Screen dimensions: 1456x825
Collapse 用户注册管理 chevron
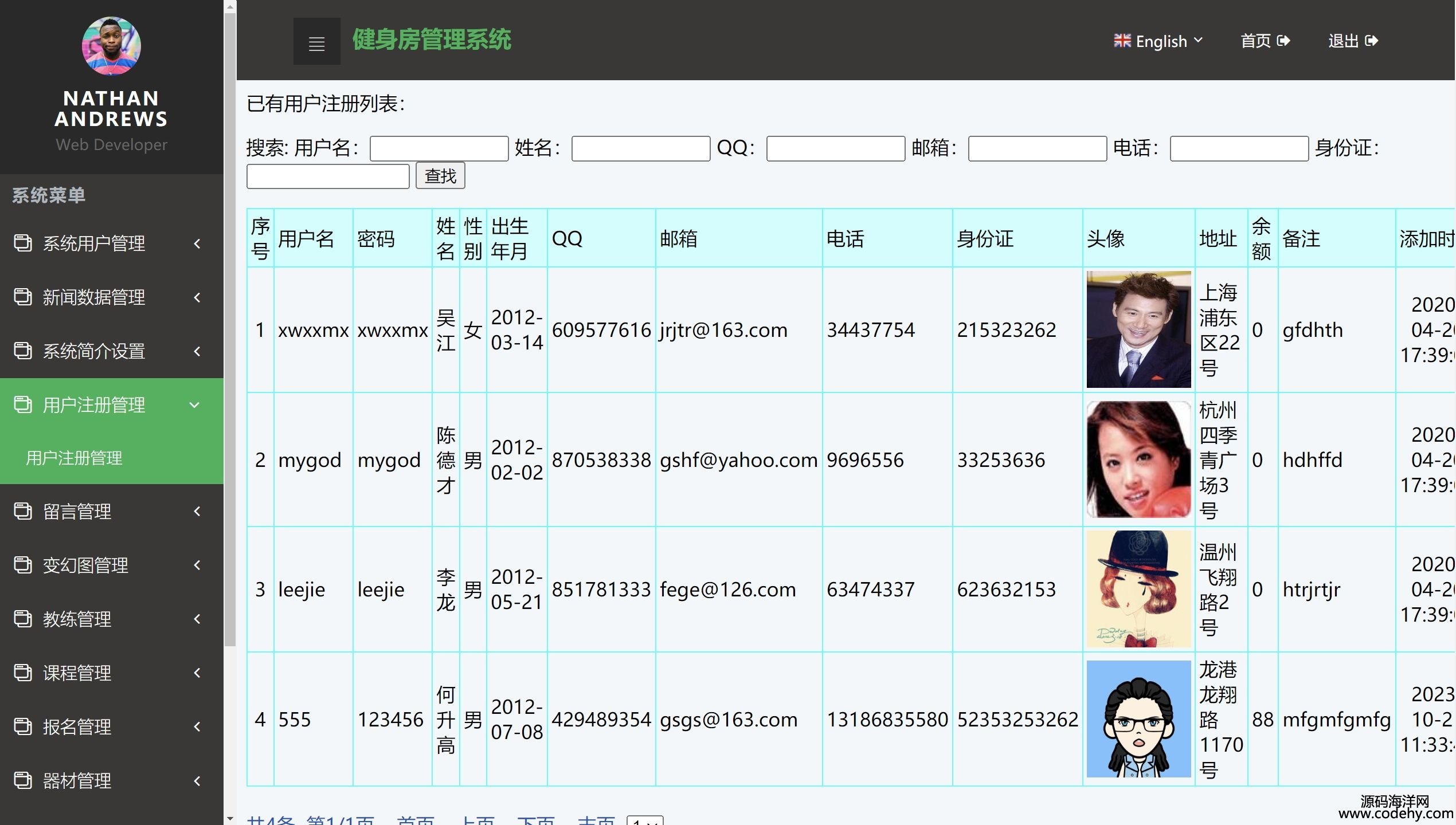pos(195,405)
